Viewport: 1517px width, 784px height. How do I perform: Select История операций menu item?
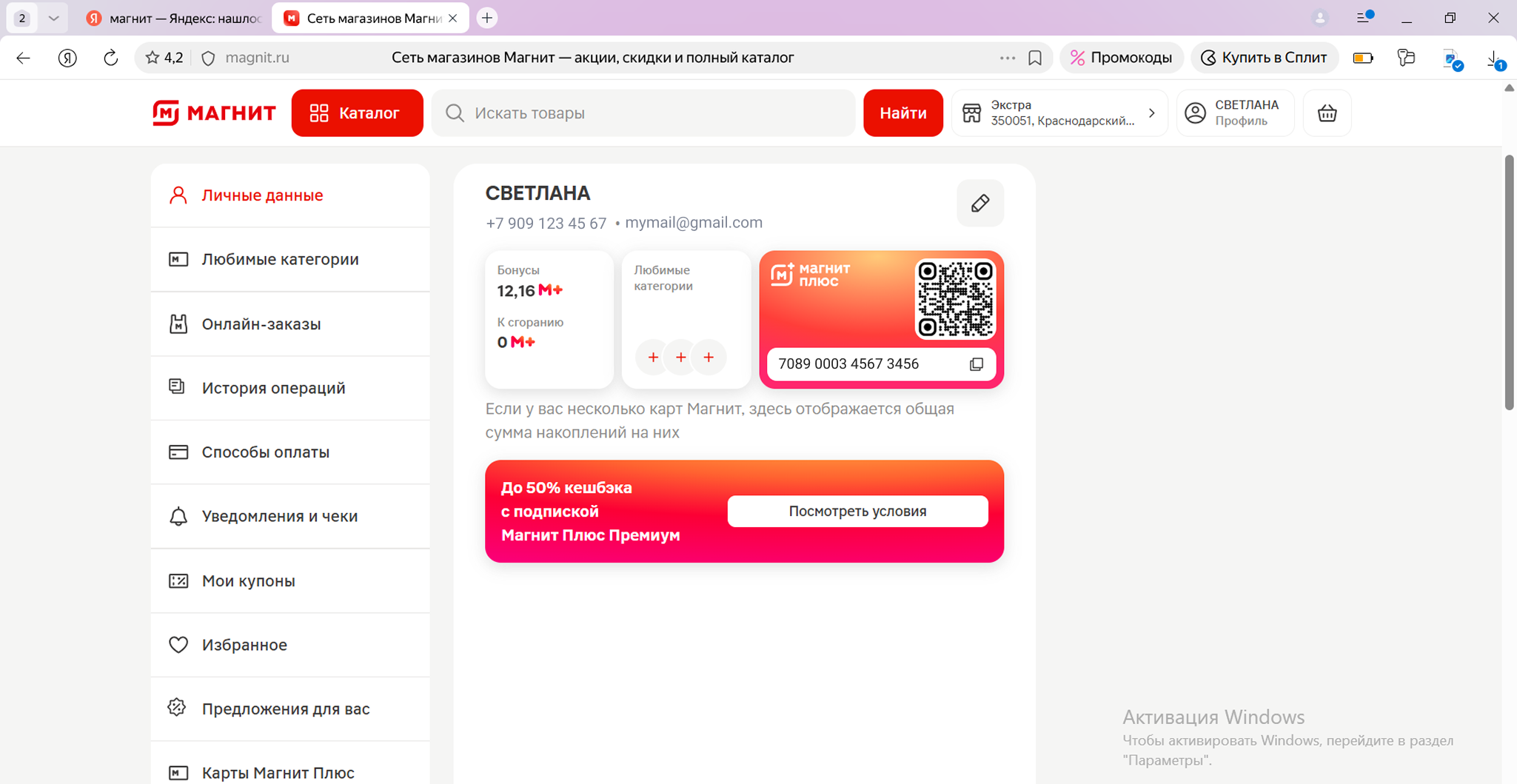[x=273, y=388]
